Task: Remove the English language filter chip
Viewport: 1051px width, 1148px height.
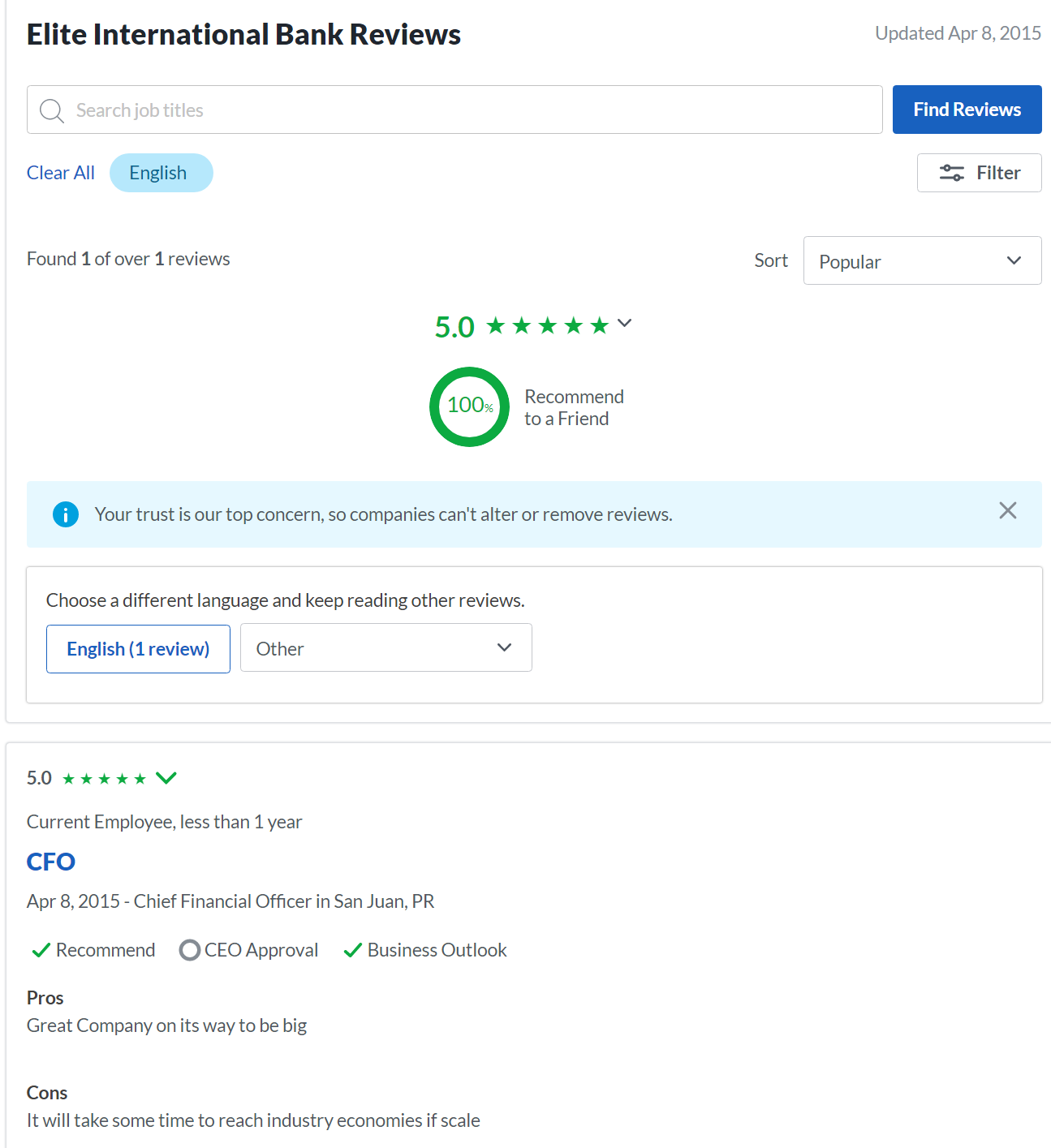Action: click(162, 173)
